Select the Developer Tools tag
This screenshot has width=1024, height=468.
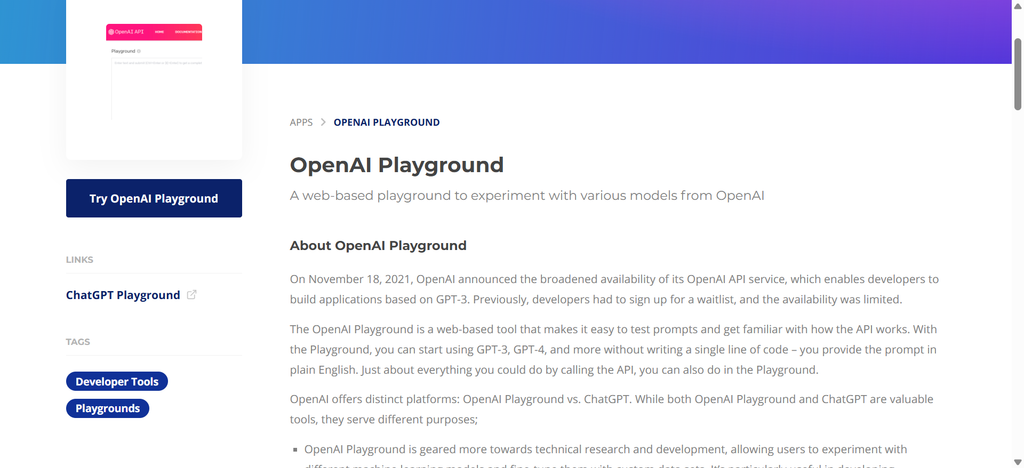tap(117, 381)
